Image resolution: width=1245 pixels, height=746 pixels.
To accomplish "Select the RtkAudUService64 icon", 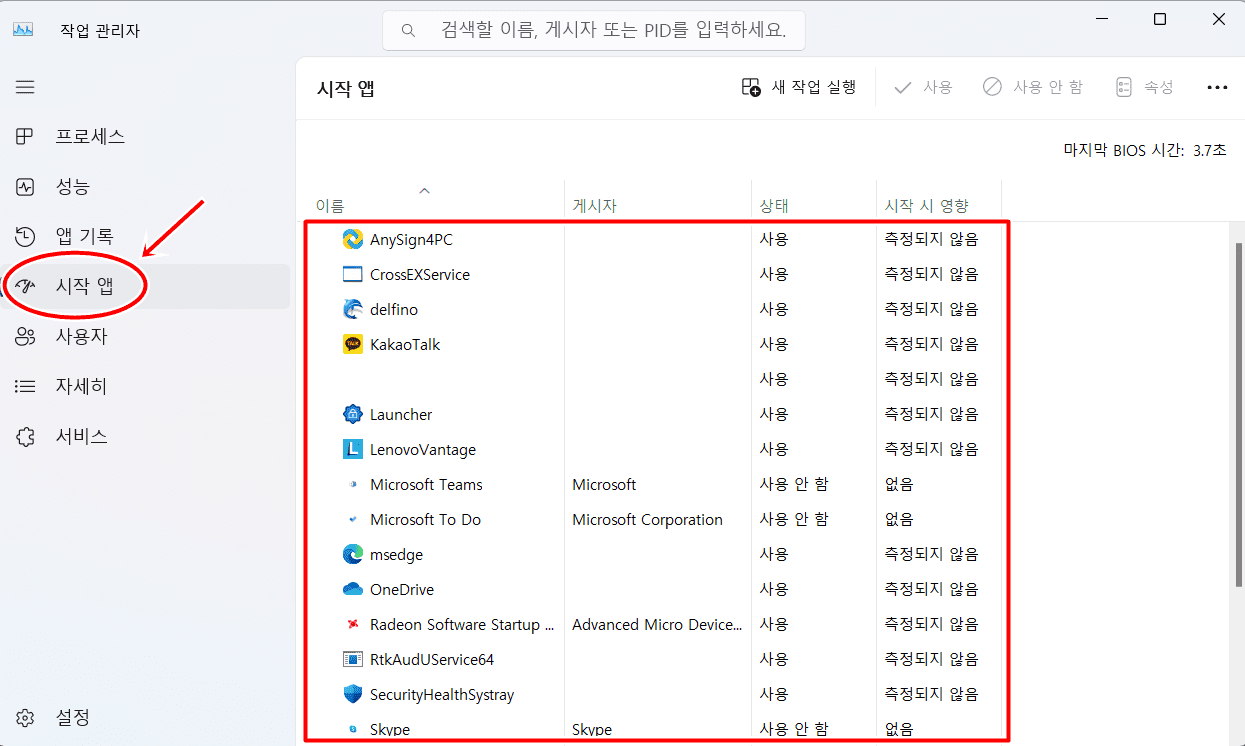I will (x=352, y=659).
